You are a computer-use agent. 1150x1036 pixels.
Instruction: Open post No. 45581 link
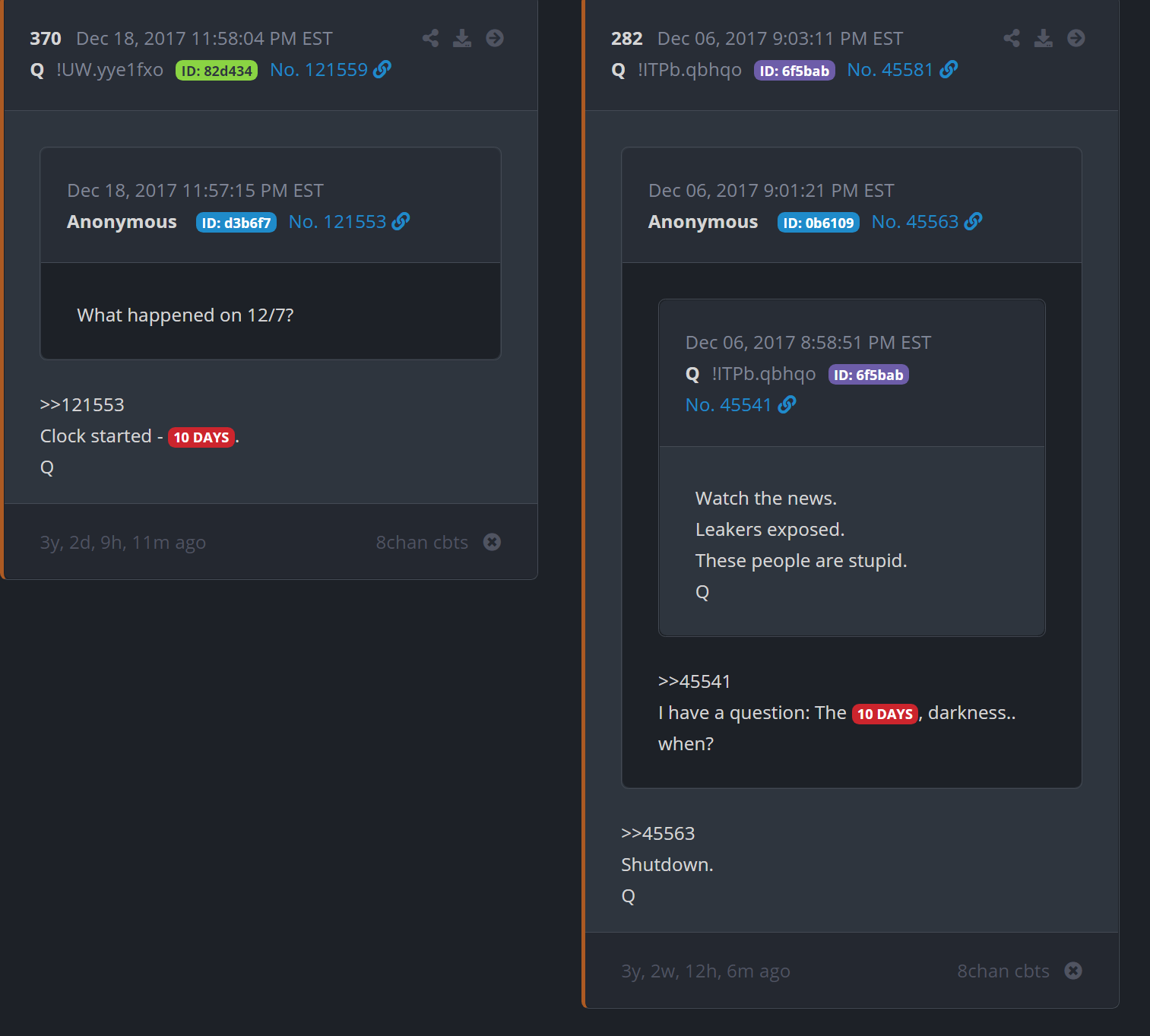tap(890, 70)
